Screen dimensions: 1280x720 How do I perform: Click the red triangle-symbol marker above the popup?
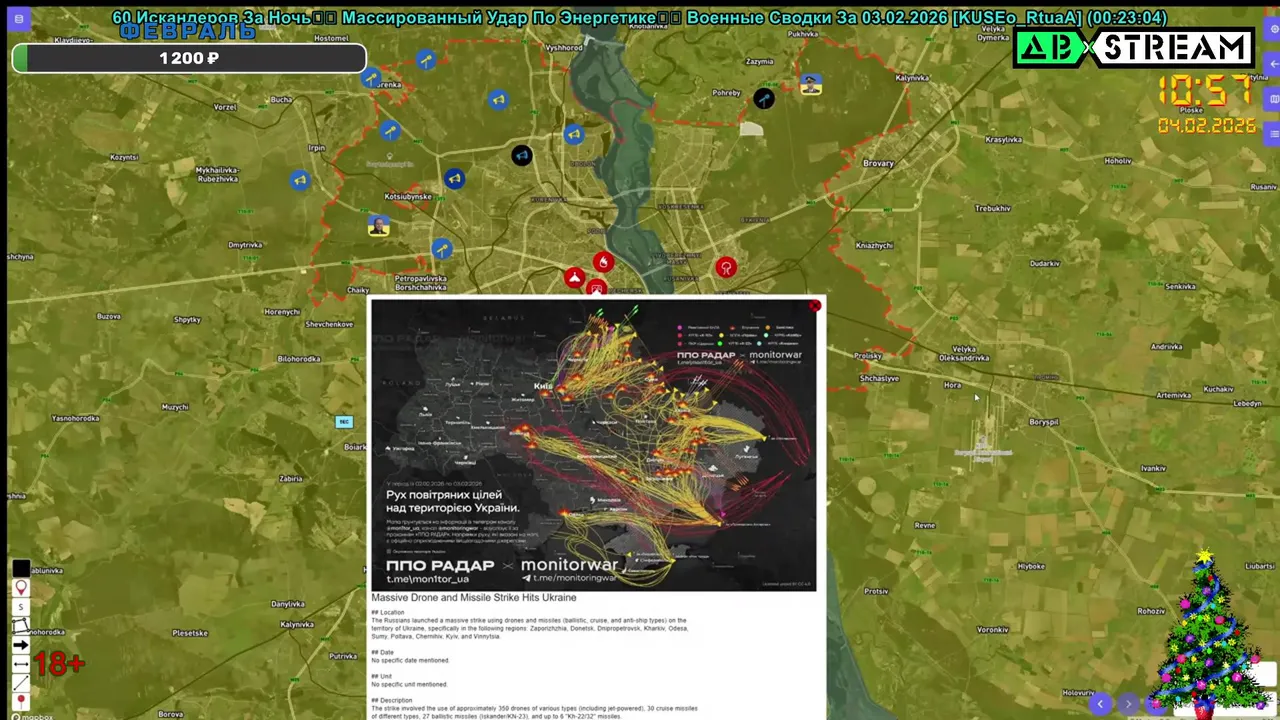(x=574, y=278)
